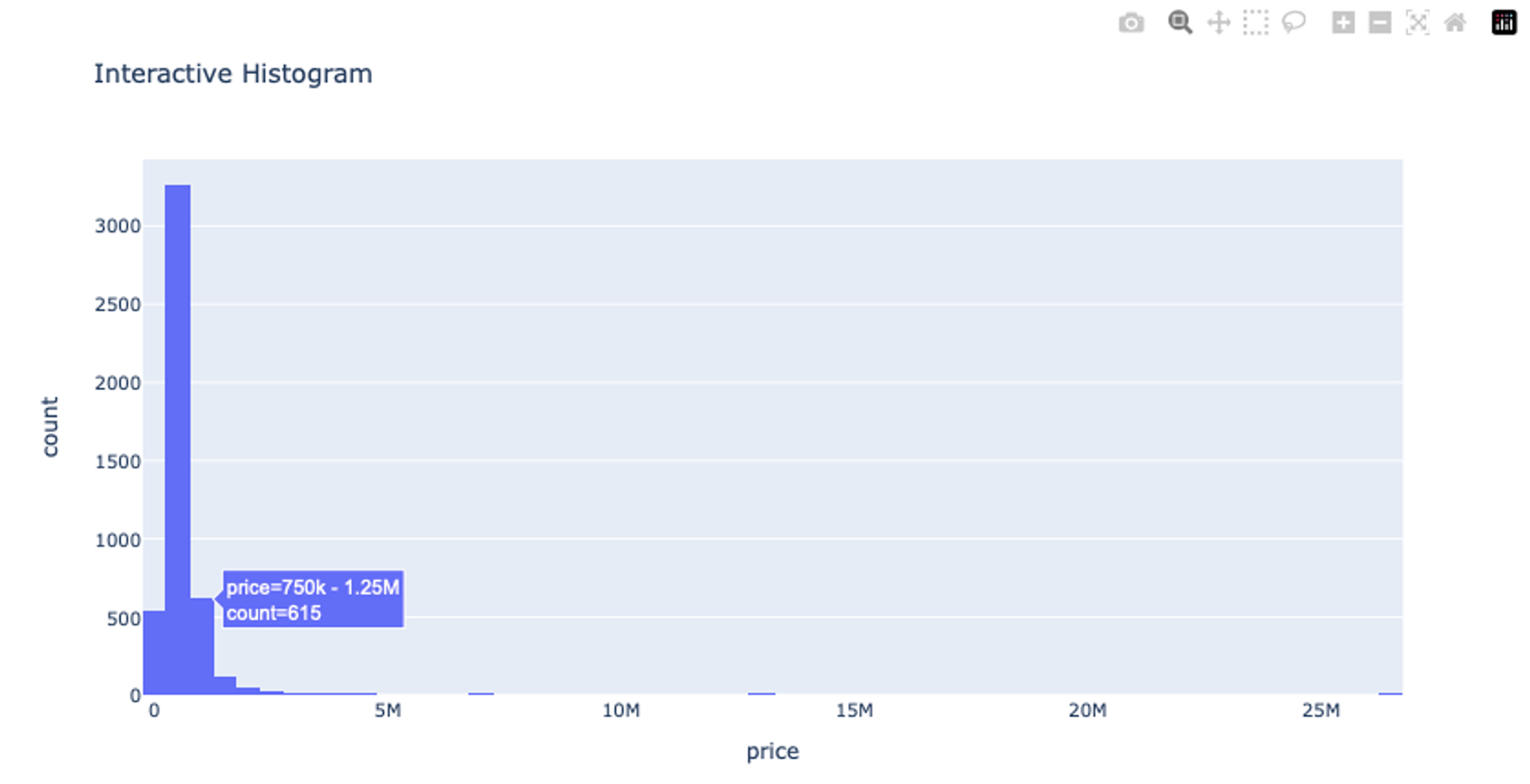The height and width of the screenshot is (784, 1530).
Task: Download the plot as a PNG image
Action: pyautogui.click(x=1130, y=23)
